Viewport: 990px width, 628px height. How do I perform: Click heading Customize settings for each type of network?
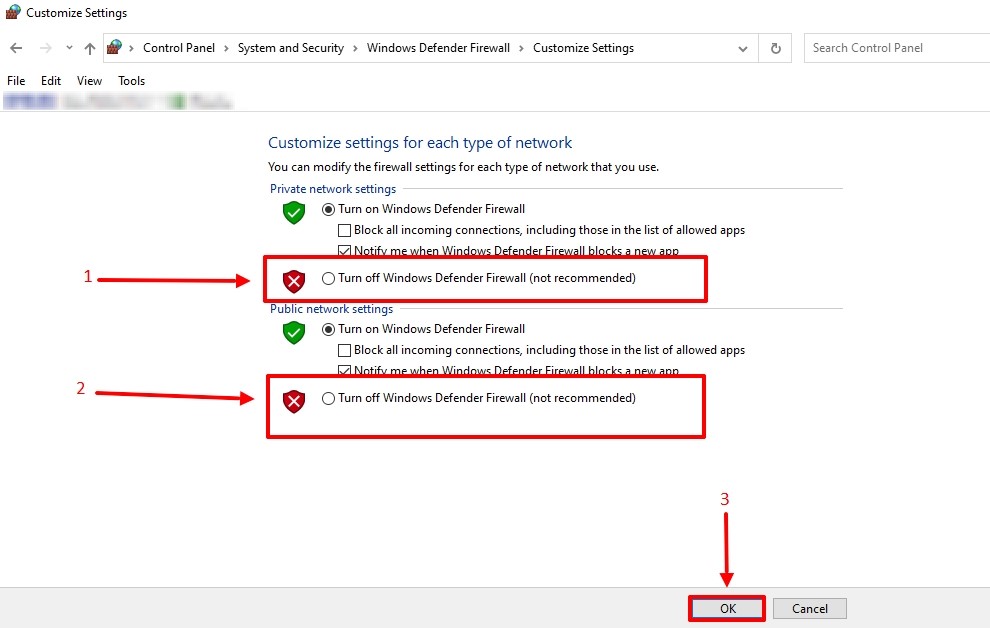pyautogui.click(x=420, y=143)
